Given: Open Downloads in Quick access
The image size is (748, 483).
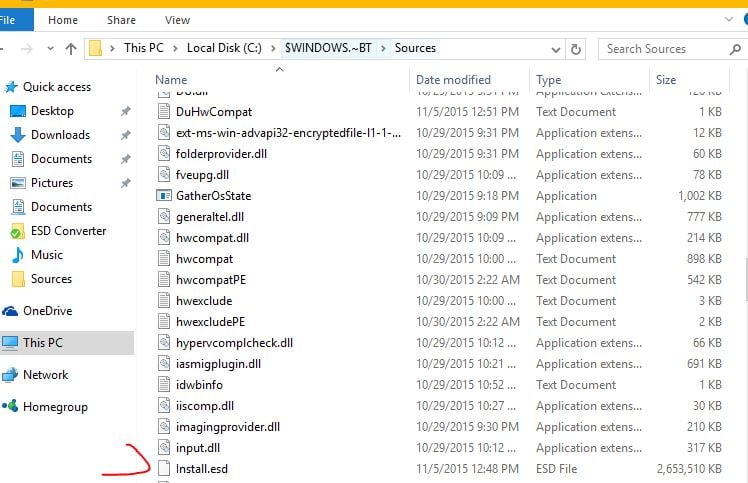Looking at the screenshot, I should [x=60, y=135].
